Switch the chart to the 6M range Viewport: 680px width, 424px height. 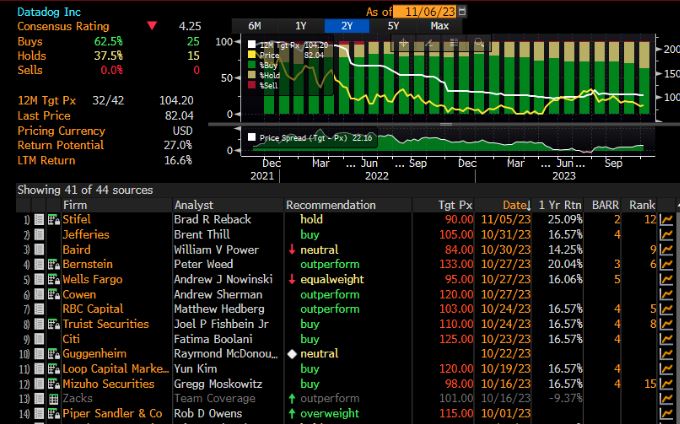tap(255, 26)
